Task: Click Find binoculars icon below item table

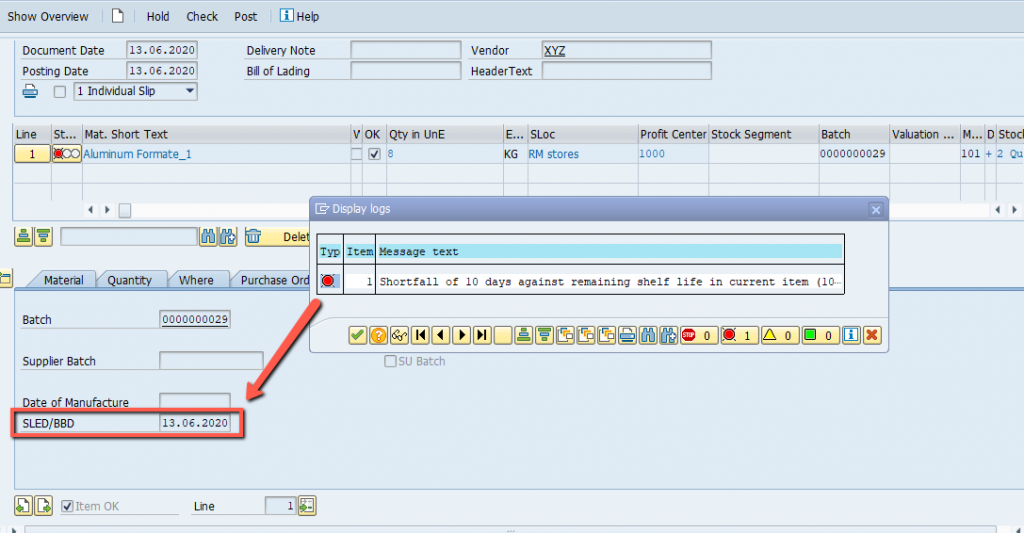Action: pyautogui.click(x=208, y=236)
